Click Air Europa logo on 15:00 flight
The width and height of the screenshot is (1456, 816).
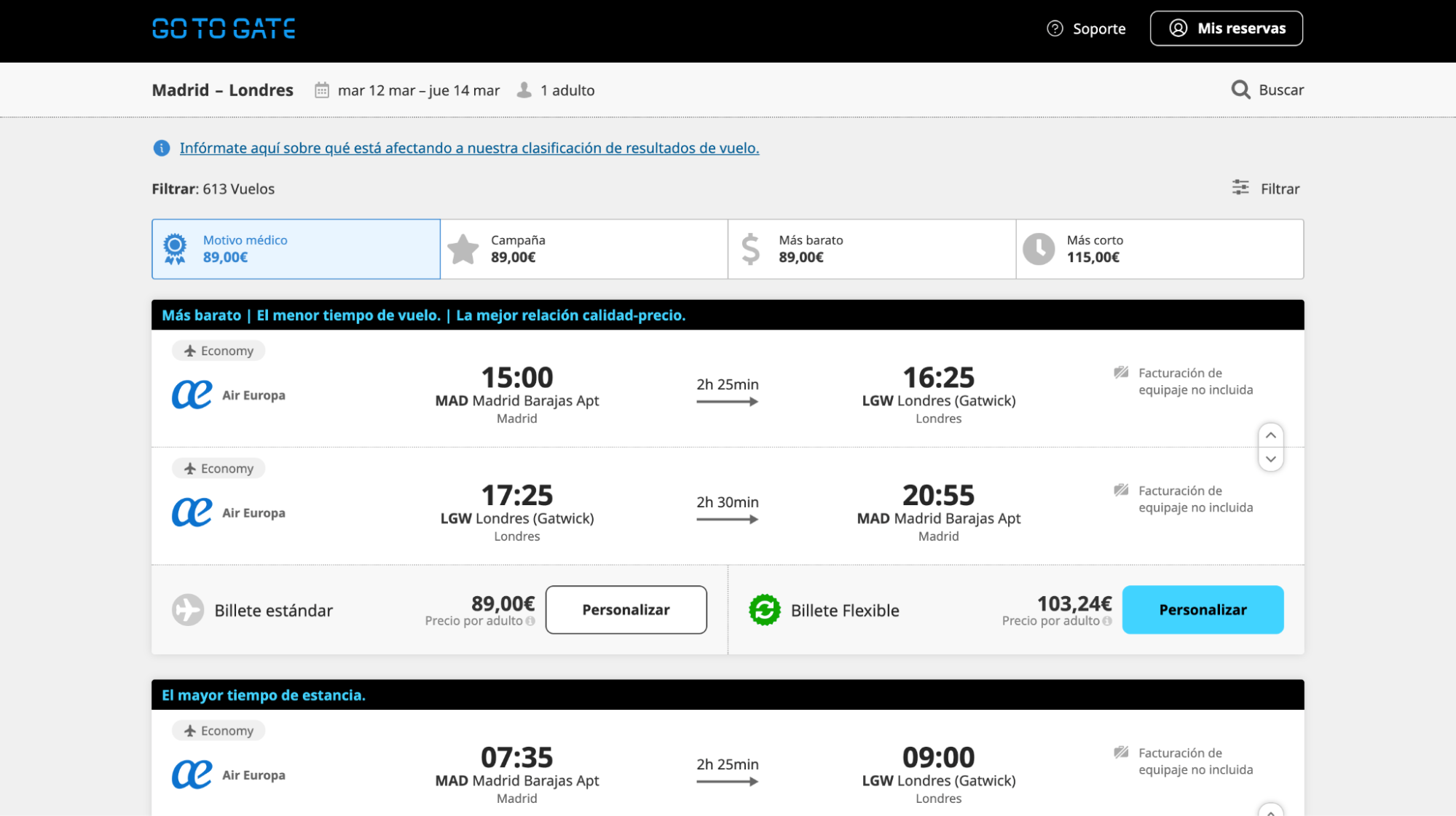[x=192, y=395]
